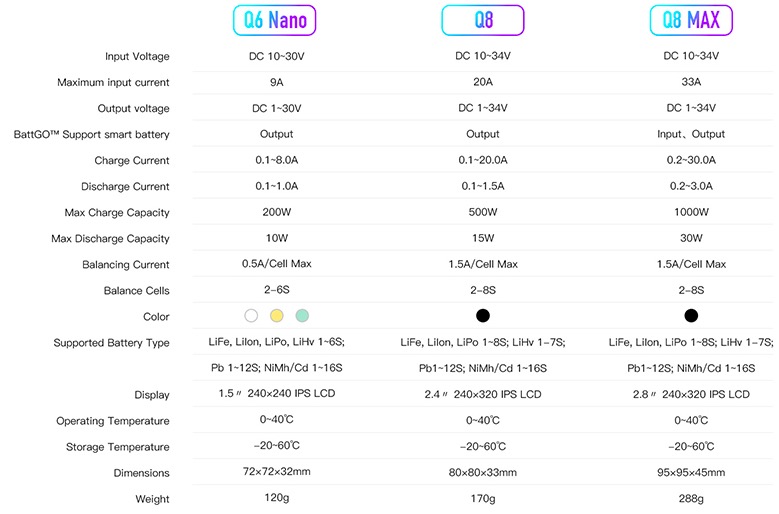The height and width of the screenshot is (514, 779).
Task: Click the 1000W value for Q8 MAX
Action: (691, 212)
